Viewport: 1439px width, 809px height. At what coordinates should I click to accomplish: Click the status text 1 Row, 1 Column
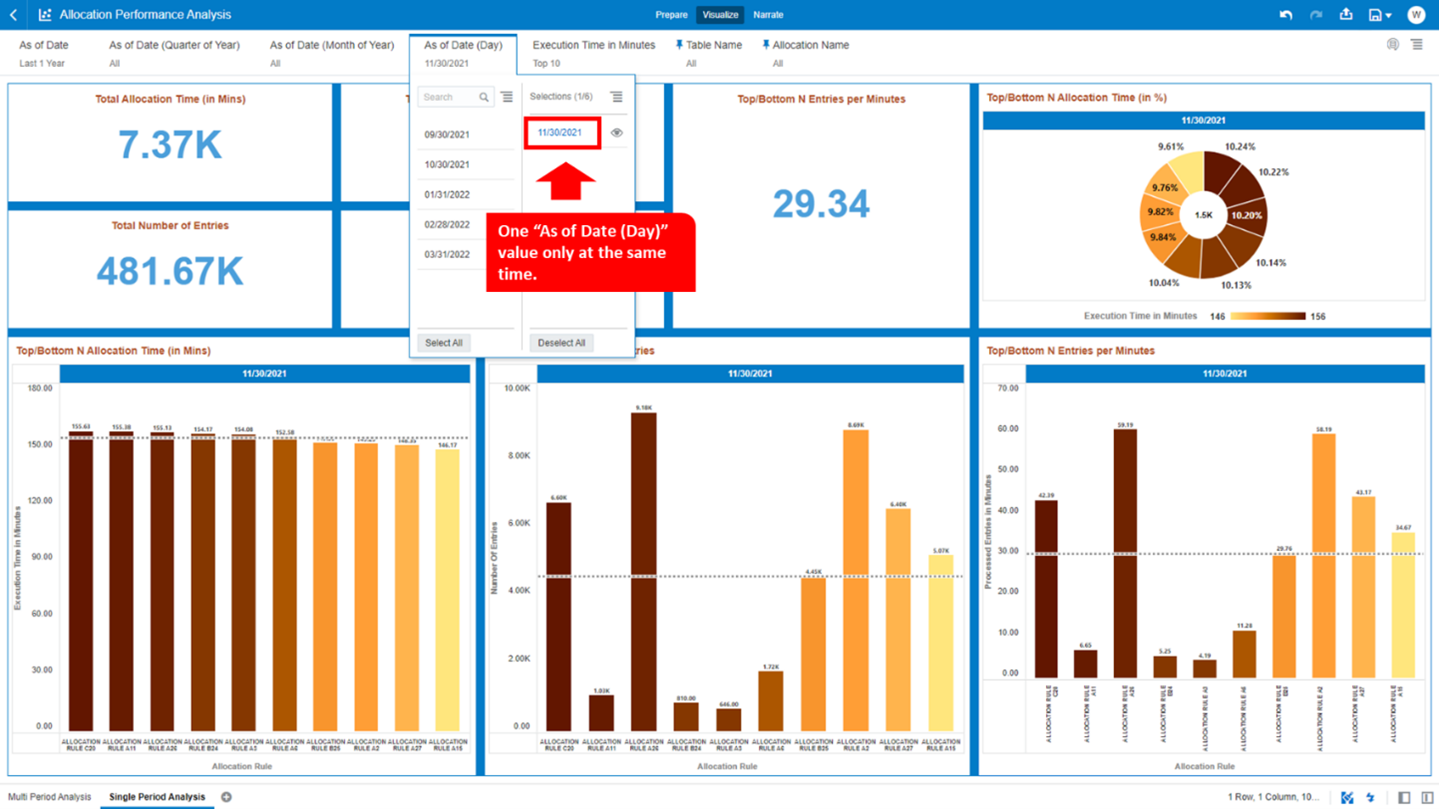pyautogui.click(x=1273, y=797)
